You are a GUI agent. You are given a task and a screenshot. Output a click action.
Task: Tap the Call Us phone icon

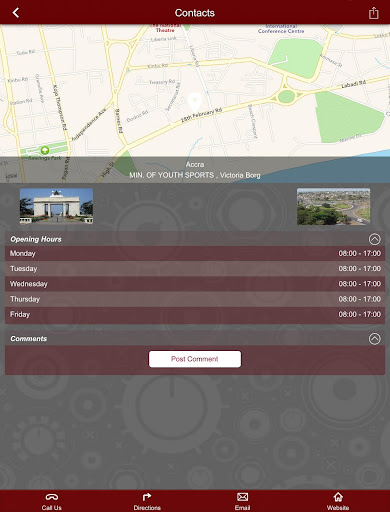[52, 497]
